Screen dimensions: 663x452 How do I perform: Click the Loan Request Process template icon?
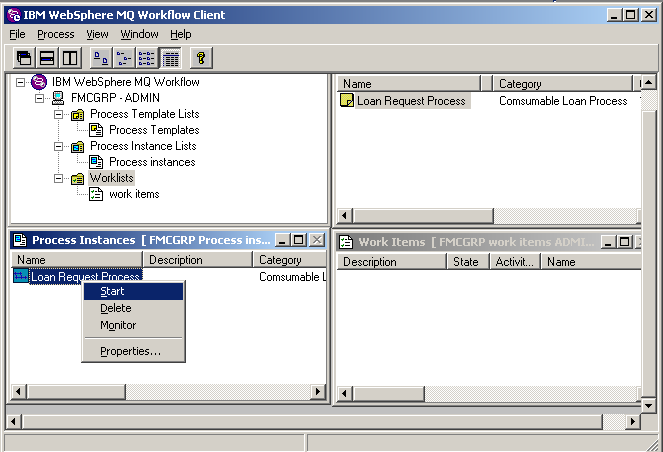point(347,100)
